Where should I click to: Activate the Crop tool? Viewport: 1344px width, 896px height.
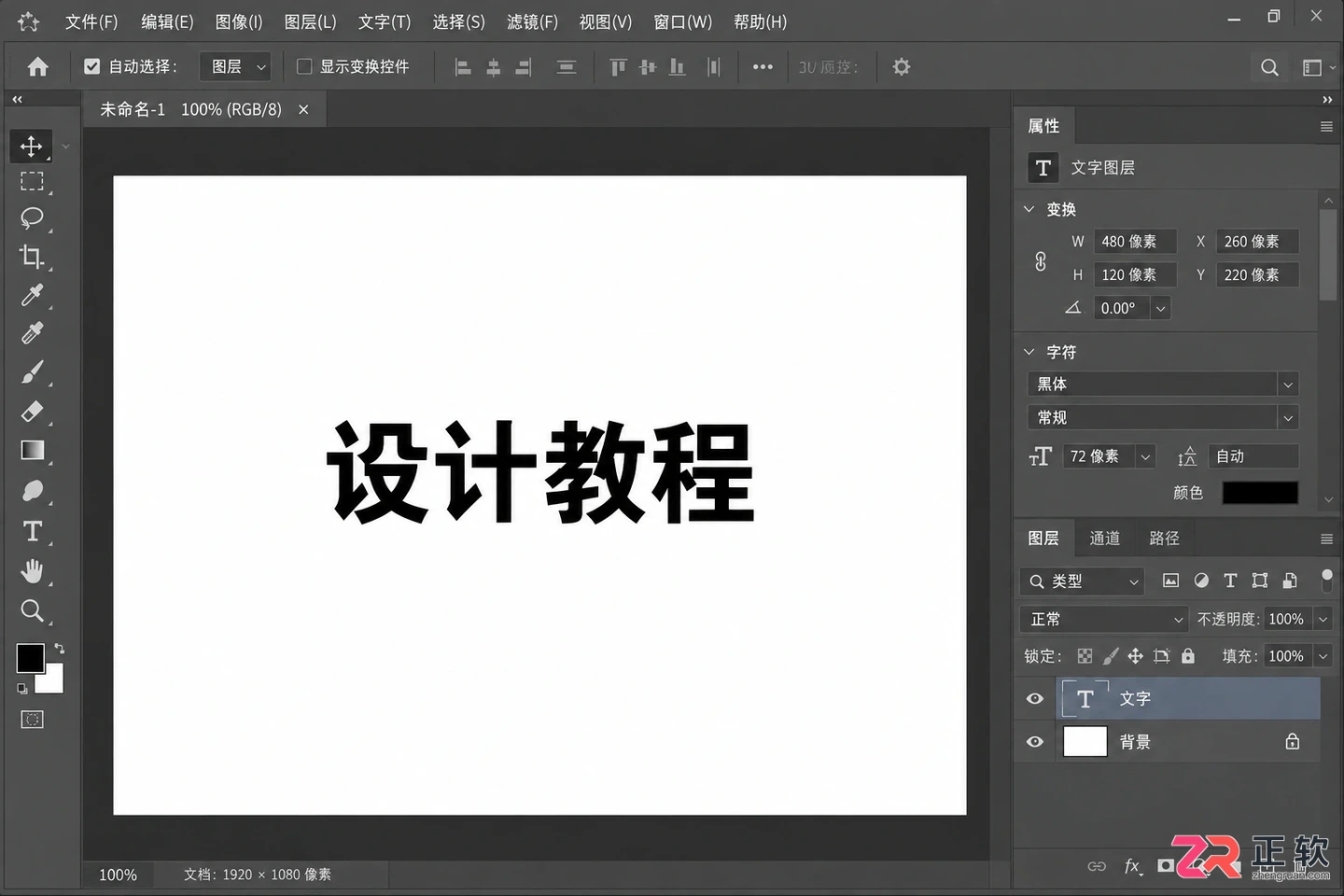tap(32, 256)
